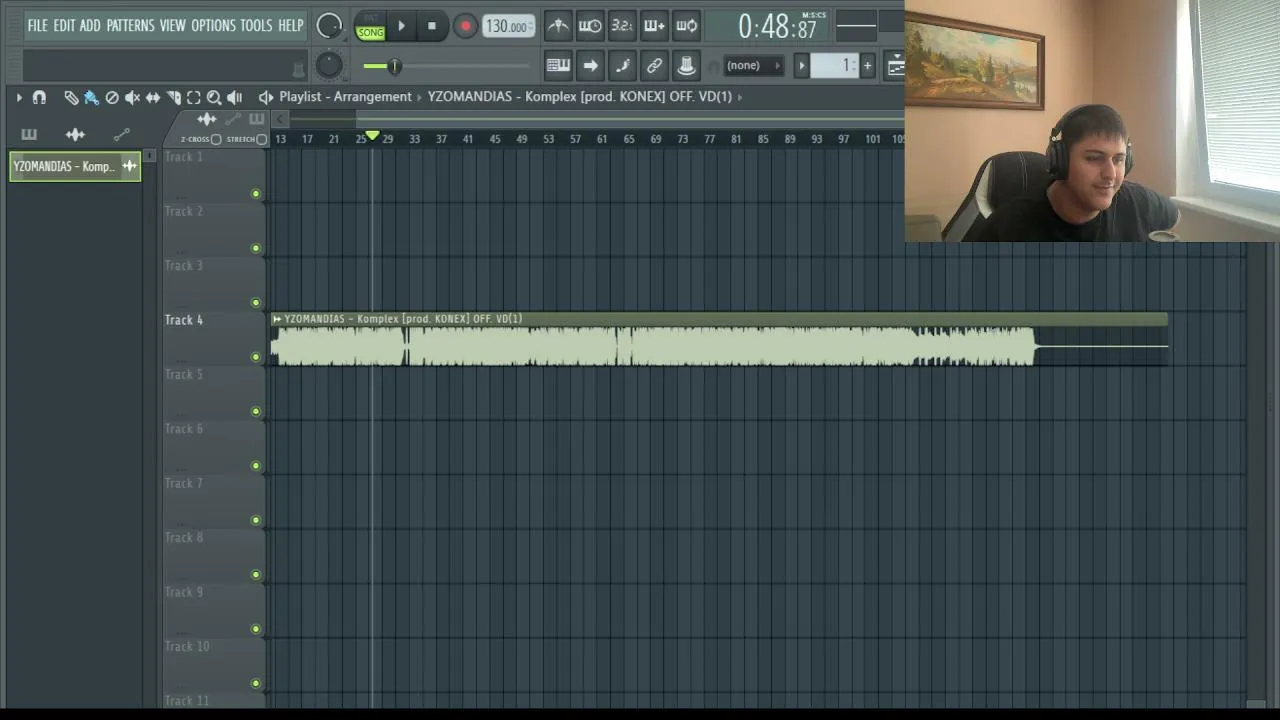The image size is (1280, 720).
Task: Open the PATTERNS menu
Action: (130, 25)
